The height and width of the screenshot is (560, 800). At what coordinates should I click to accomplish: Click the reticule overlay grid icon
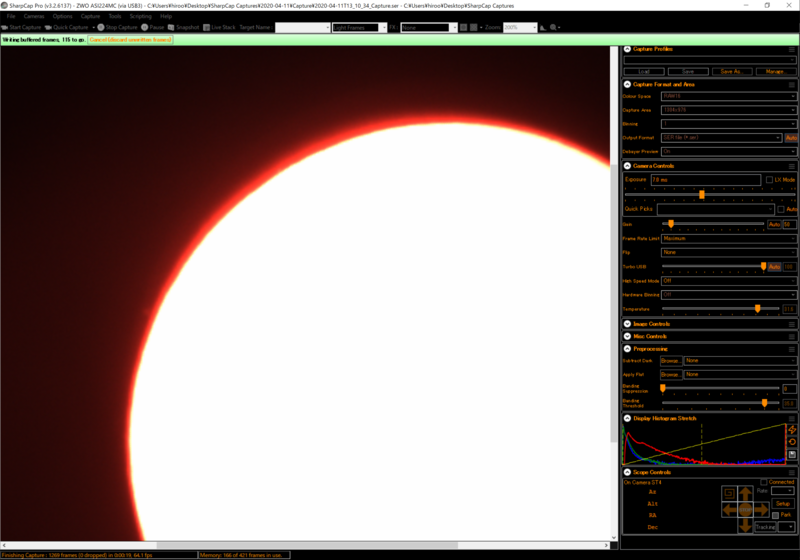coord(474,28)
